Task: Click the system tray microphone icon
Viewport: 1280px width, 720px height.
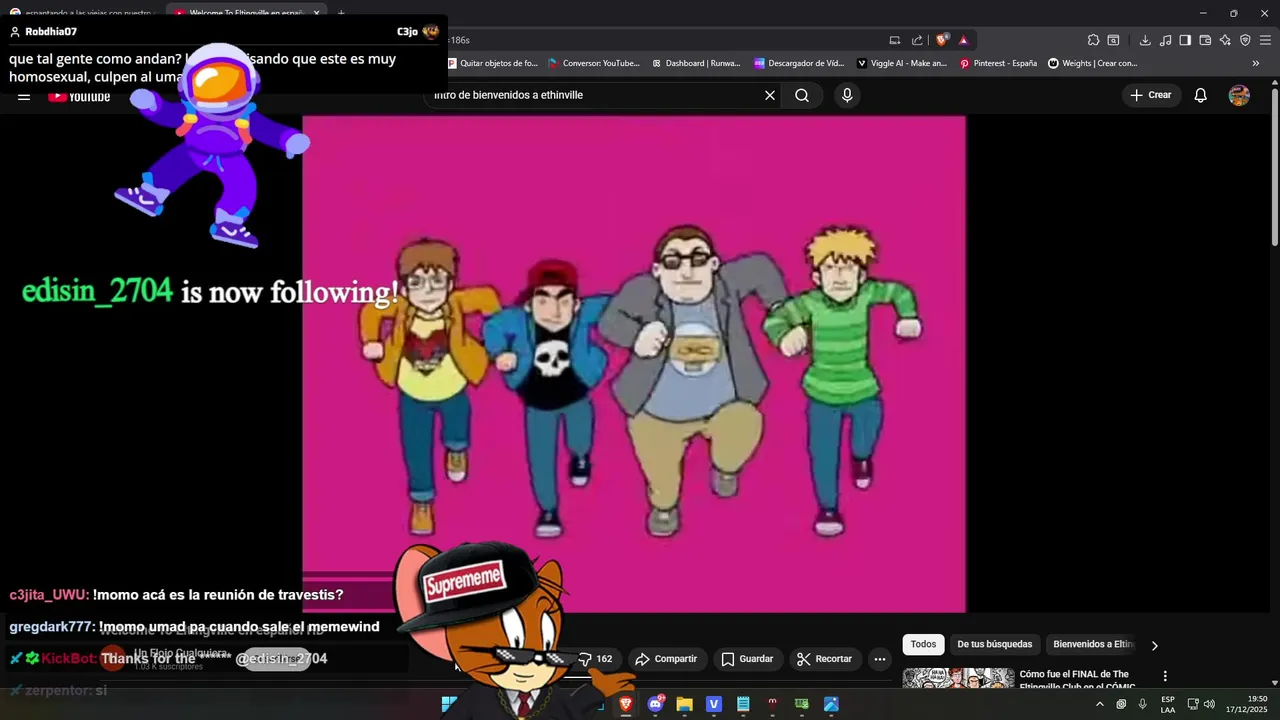Action: (x=1142, y=704)
